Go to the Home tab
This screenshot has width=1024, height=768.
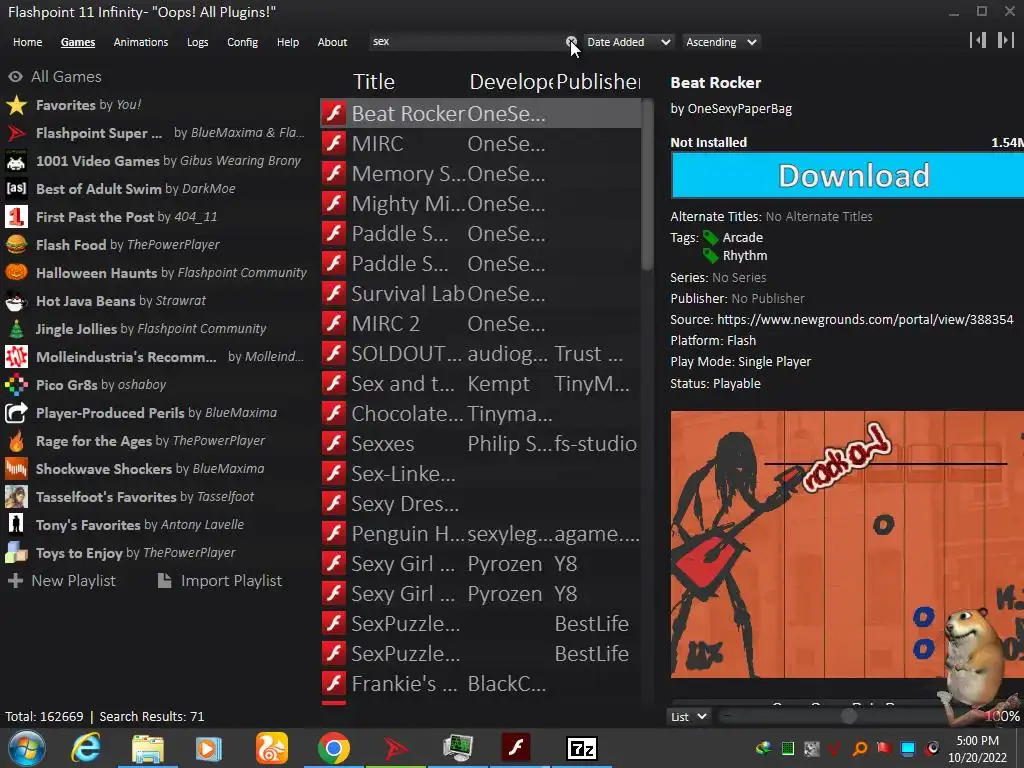pyautogui.click(x=27, y=42)
